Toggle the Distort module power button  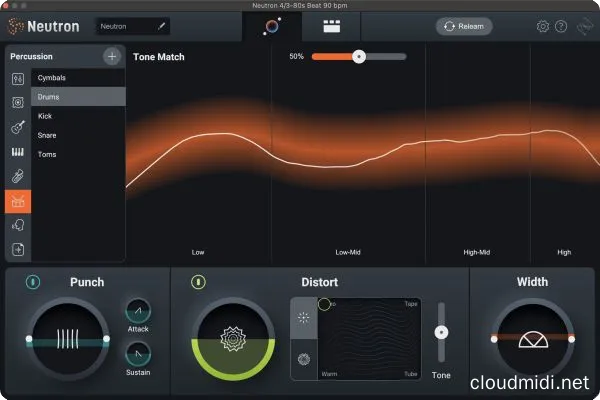click(x=198, y=283)
